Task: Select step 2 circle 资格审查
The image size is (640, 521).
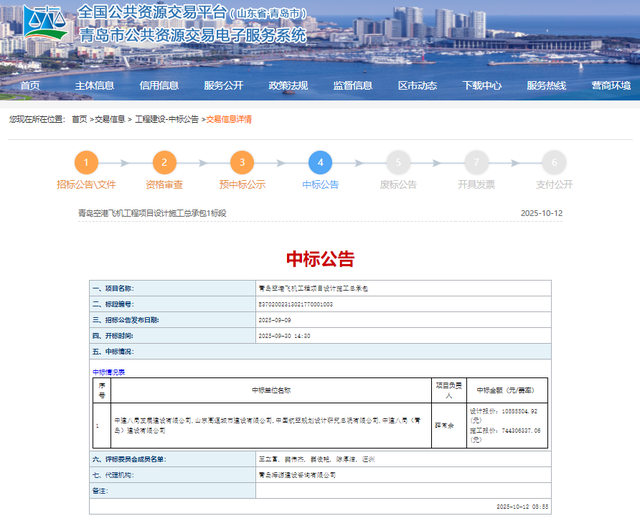Action: click(164, 163)
